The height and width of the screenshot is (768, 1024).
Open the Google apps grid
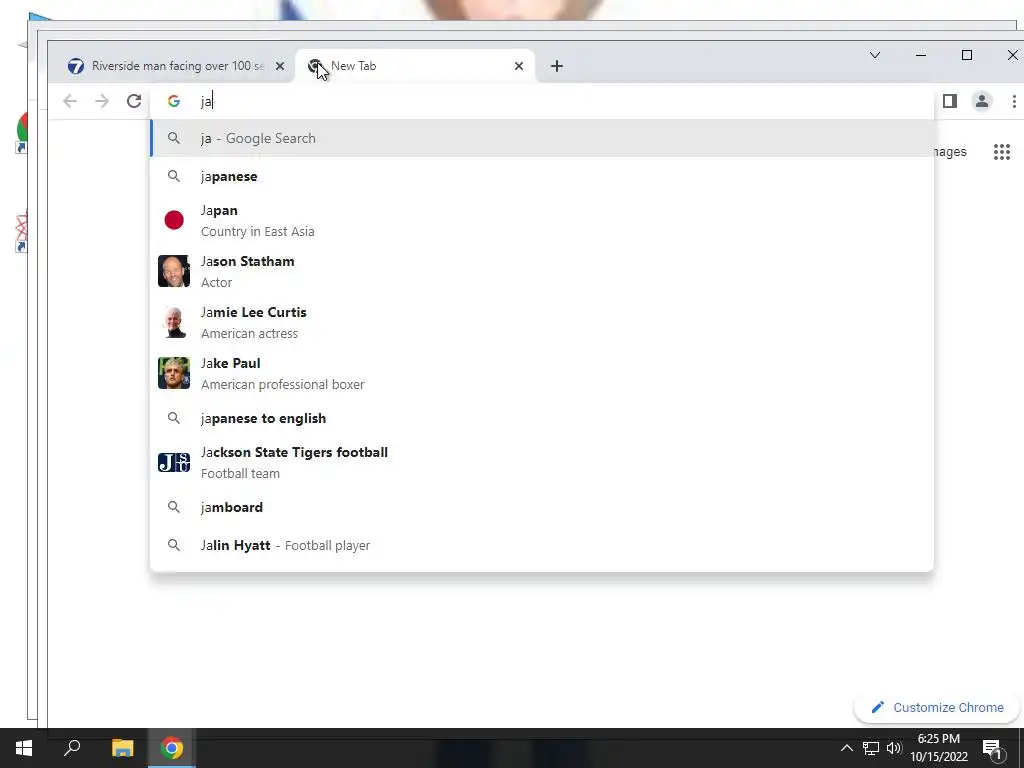[x=1002, y=152]
